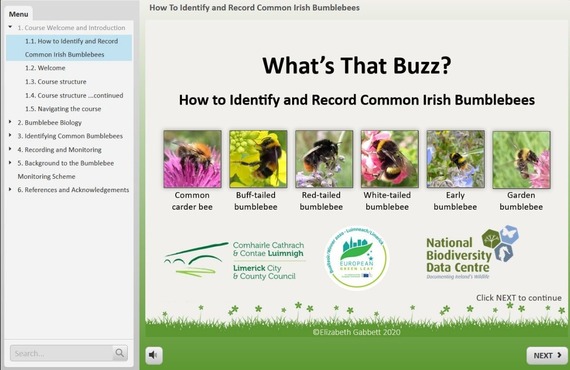This screenshot has width=570, height=370.
Task: Click the 'Early bumblebee' caption
Action: 455,201
